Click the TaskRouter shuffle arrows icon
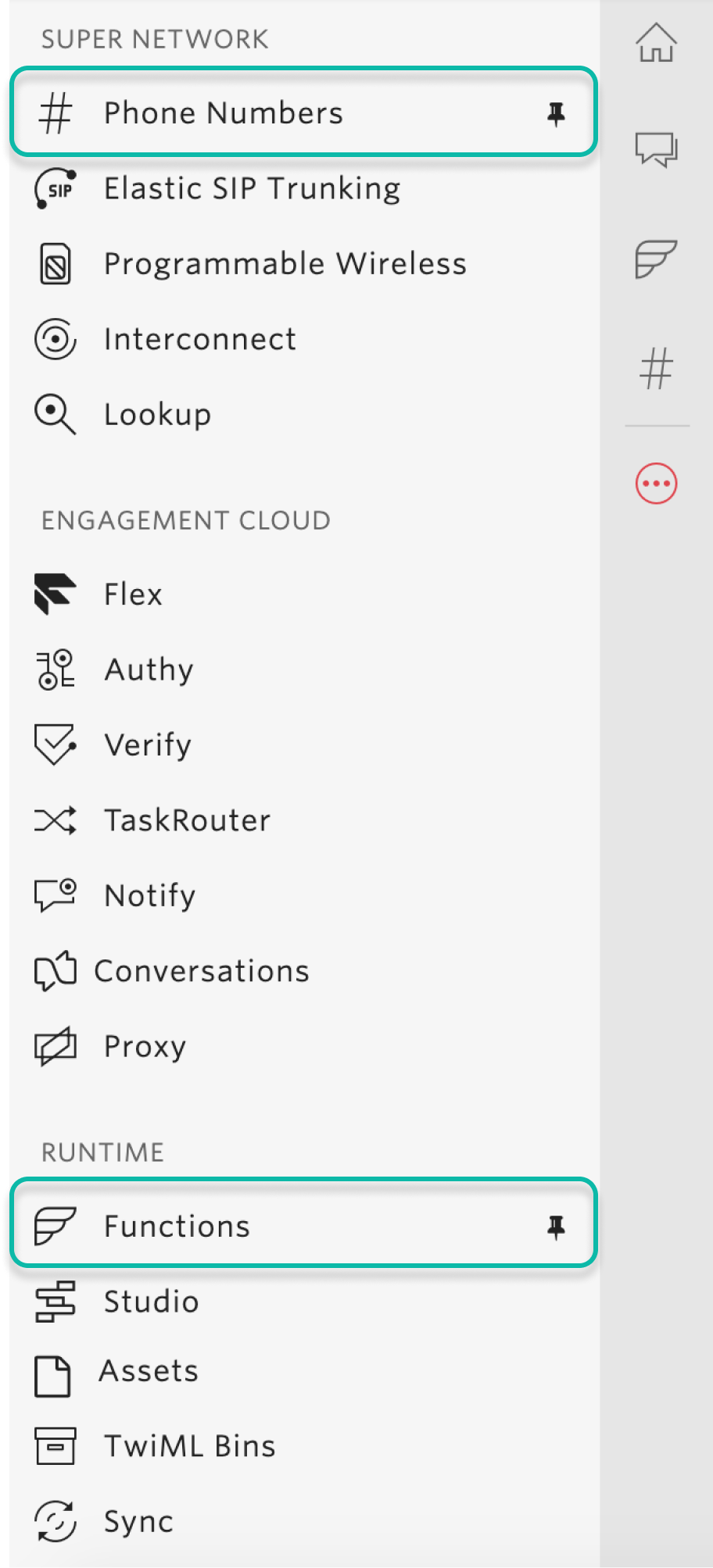The width and height of the screenshot is (713, 1568). [56, 820]
